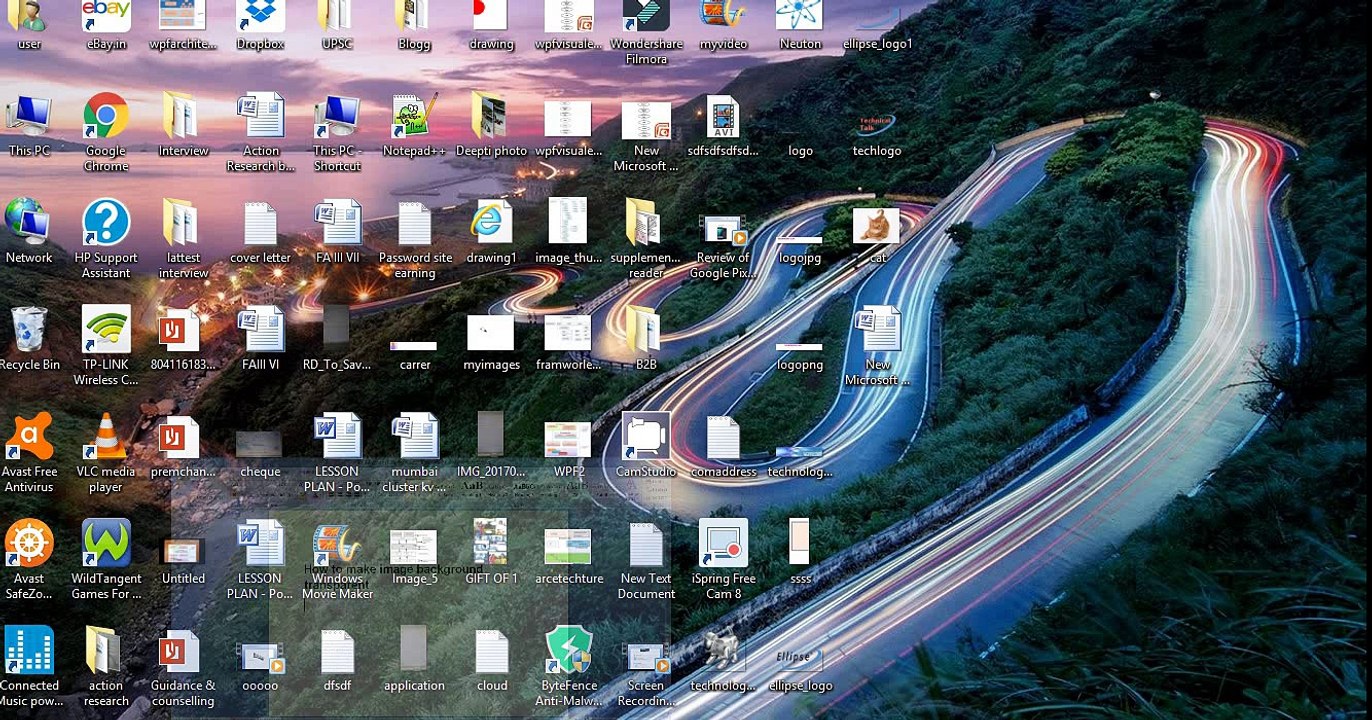Select the HP Support Assistant icon
Screen dimensions: 1372x720
(106, 223)
